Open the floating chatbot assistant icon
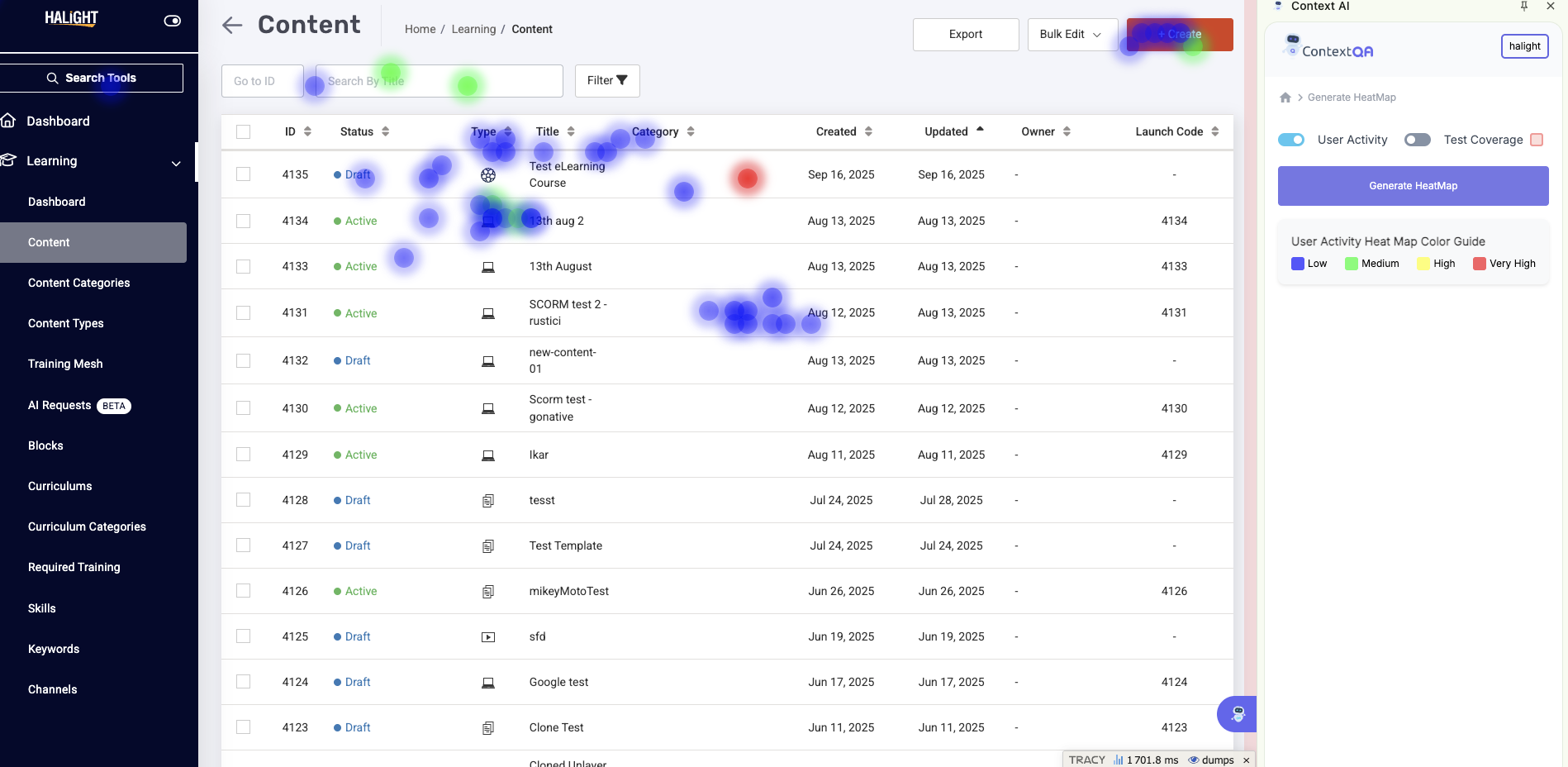Image resolution: width=1568 pixels, height=767 pixels. [x=1237, y=714]
